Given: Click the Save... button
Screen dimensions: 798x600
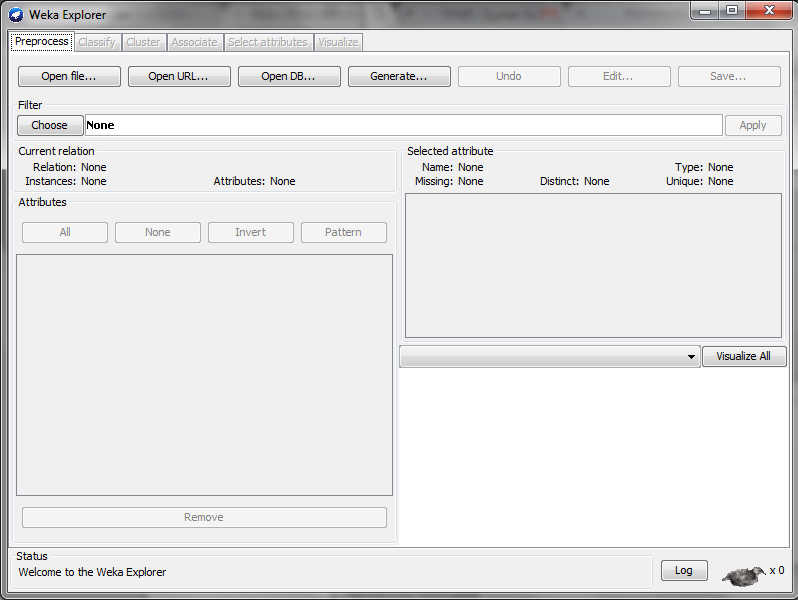Looking at the screenshot, I should (729, 76).
